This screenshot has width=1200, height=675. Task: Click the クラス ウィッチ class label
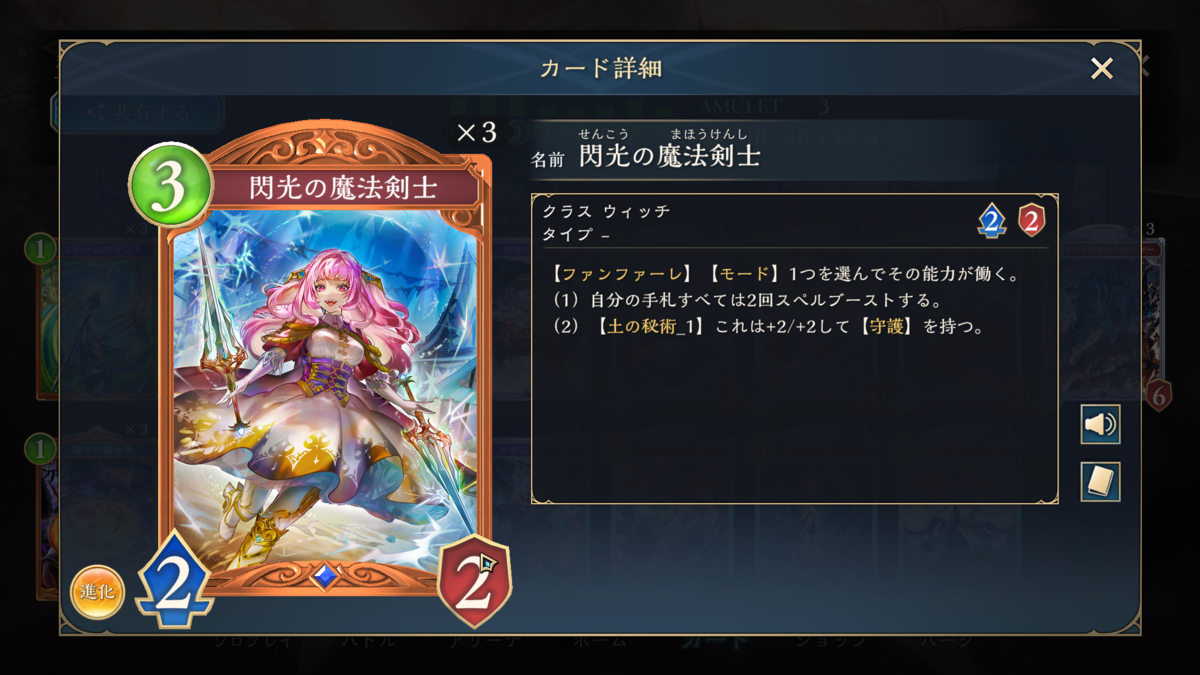coord(607,212)
